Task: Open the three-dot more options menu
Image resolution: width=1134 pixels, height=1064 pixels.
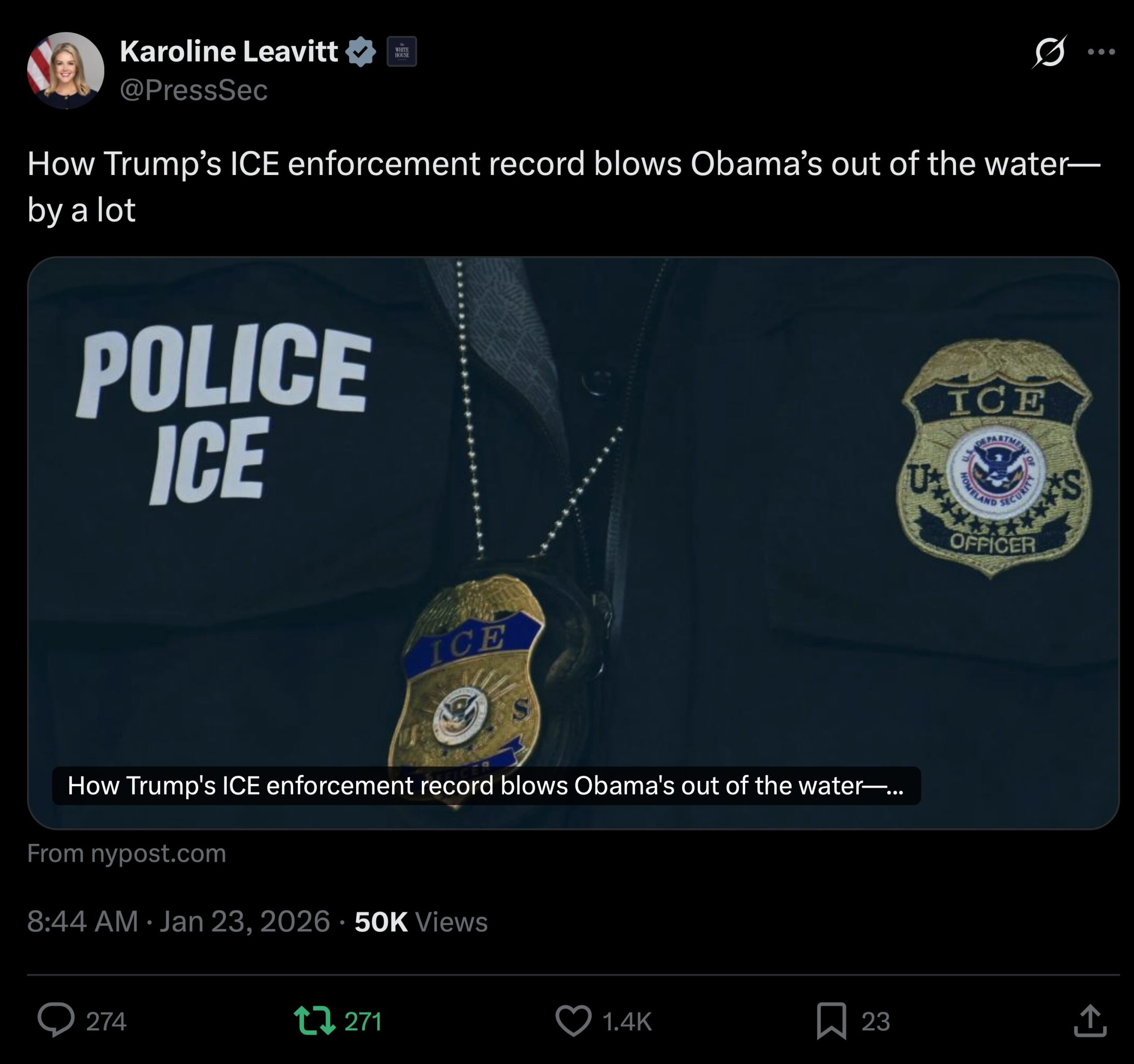Action: [1101, 51]
